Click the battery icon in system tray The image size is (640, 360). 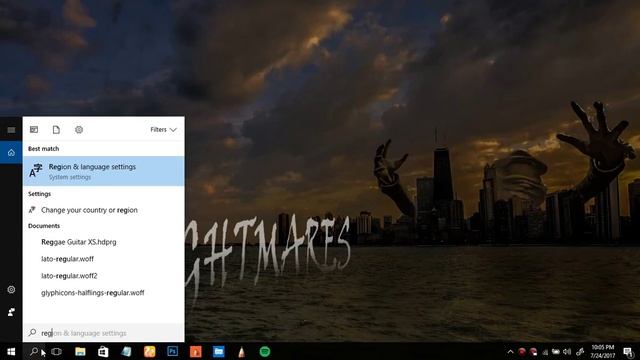click(x=556, y=351)
